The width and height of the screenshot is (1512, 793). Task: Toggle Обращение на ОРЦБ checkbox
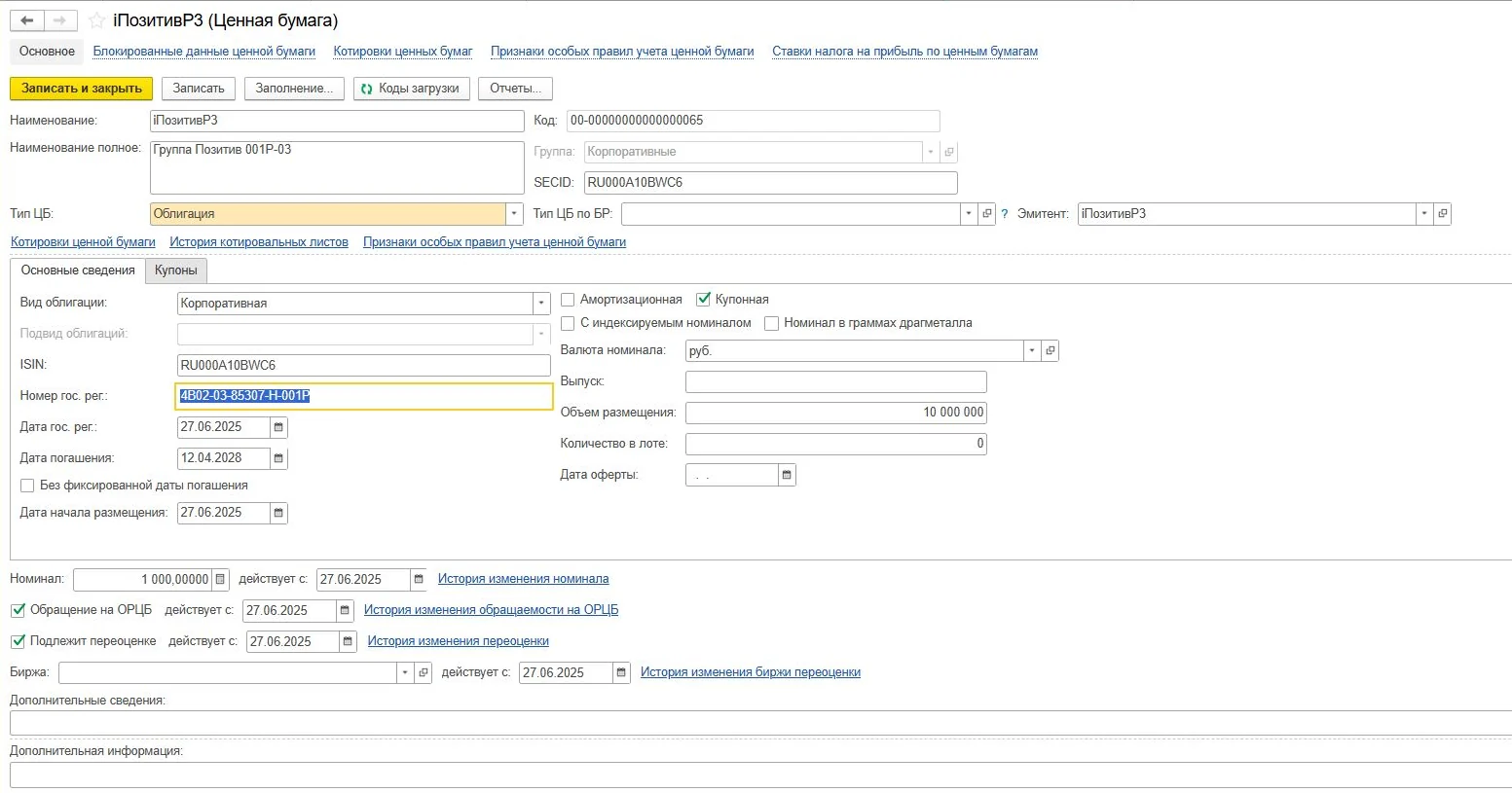[18, 610]
